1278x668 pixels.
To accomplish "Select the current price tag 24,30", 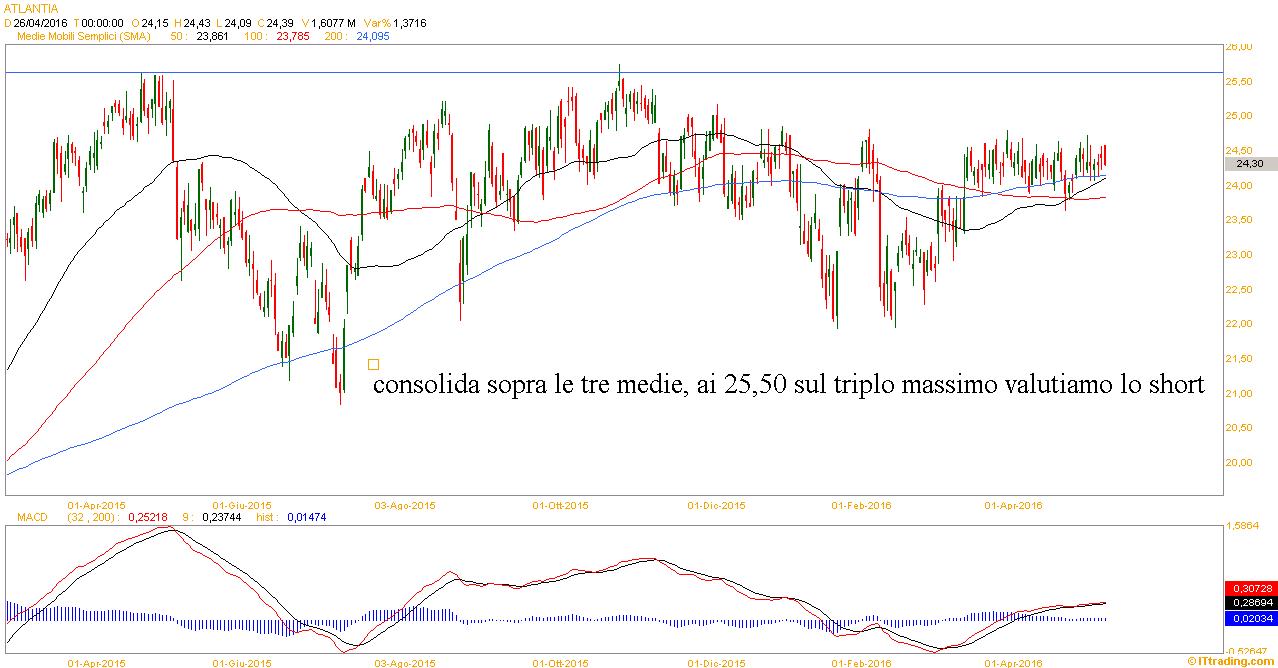I will (x=1249, y=164).
